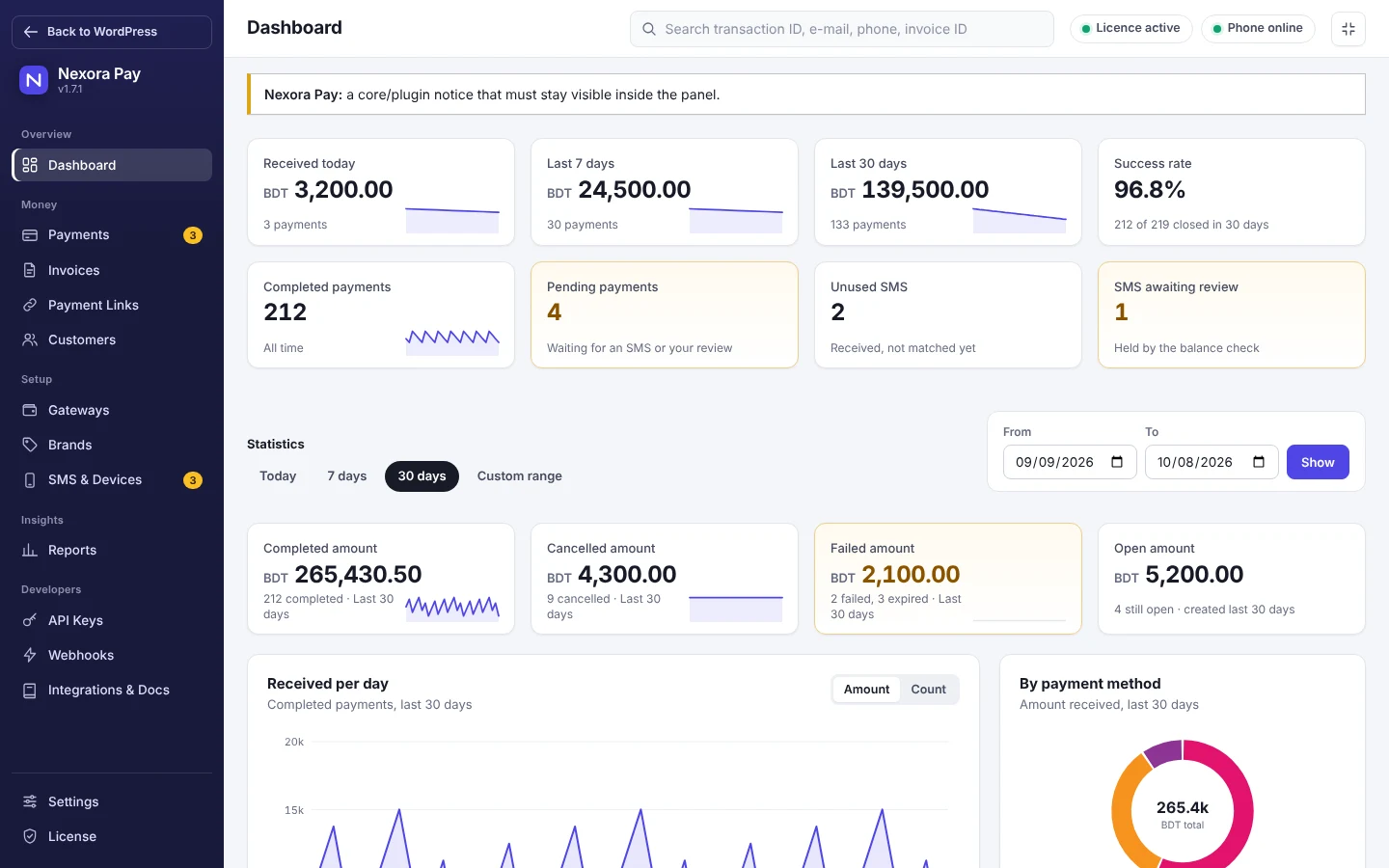
Task: Open the Unused SMS card
Action: pos(948,315)
